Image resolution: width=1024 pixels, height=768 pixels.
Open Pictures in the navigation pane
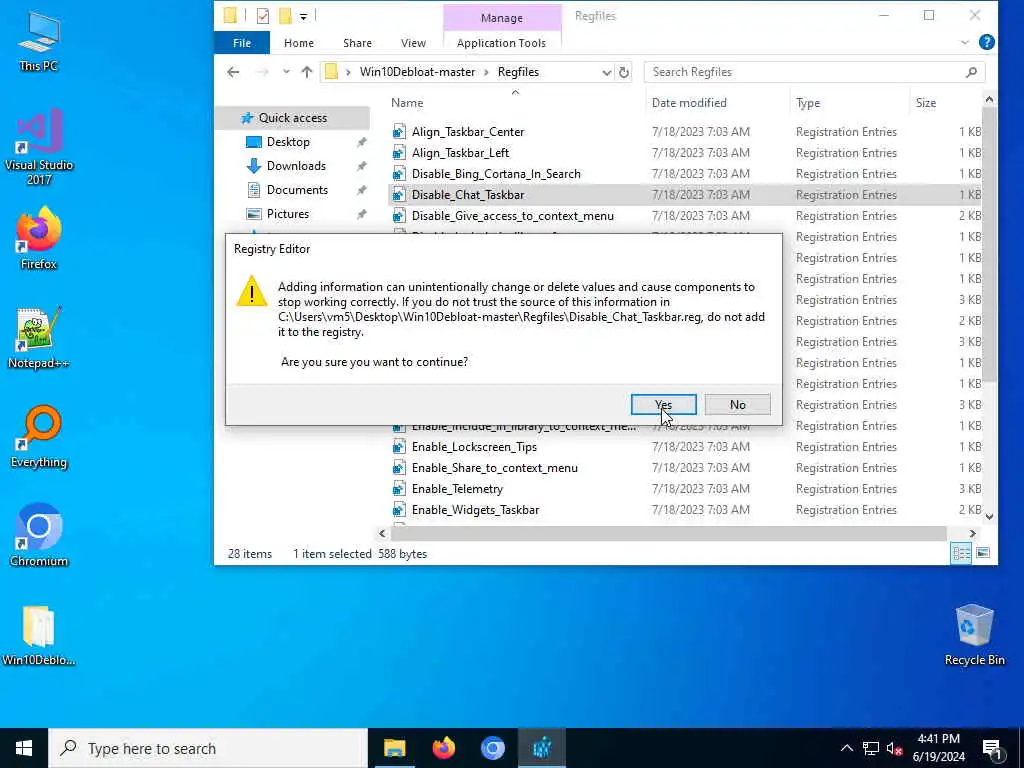[287, 214]
